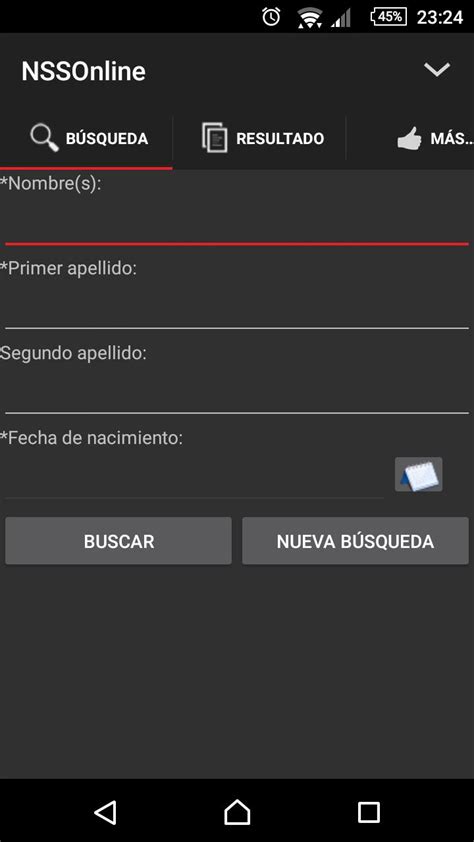Tap the recent apps square icon
474x842 pixels.
click(x=369, y=812)
